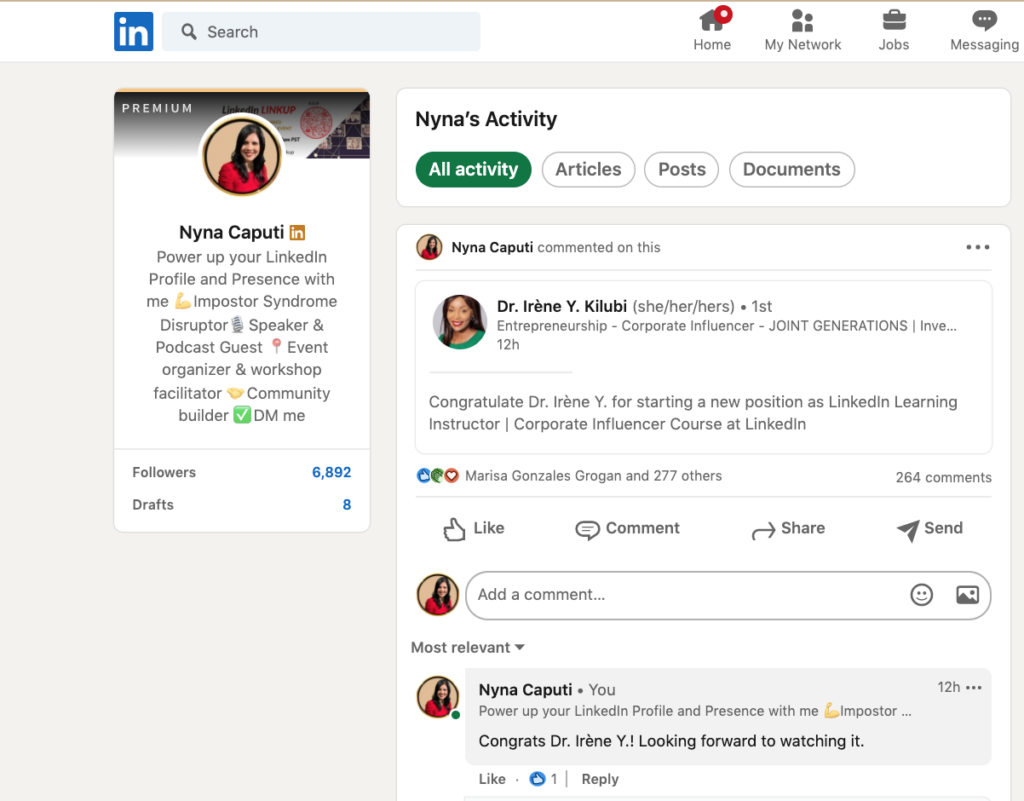
Task: Open Nyna Caputi's sidebar profile photo
Action: (x=242, y=157)
